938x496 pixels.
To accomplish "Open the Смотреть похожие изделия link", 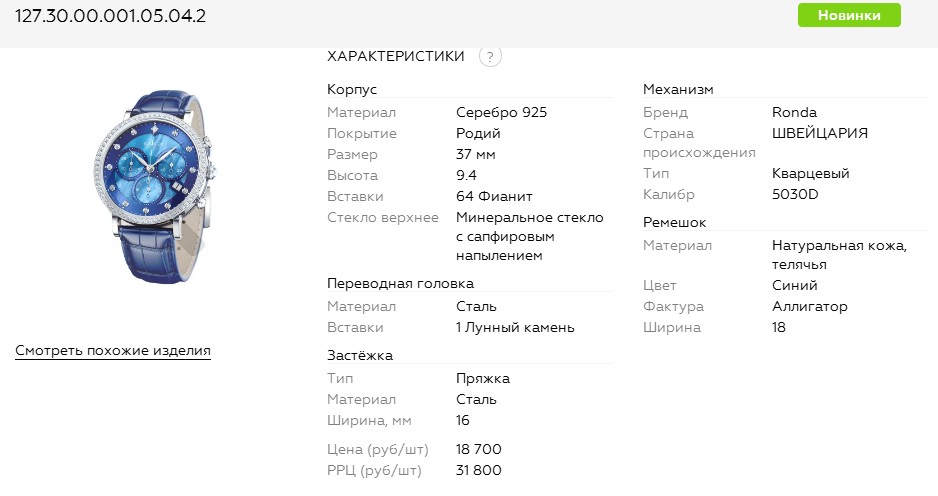I will [113, 351].
